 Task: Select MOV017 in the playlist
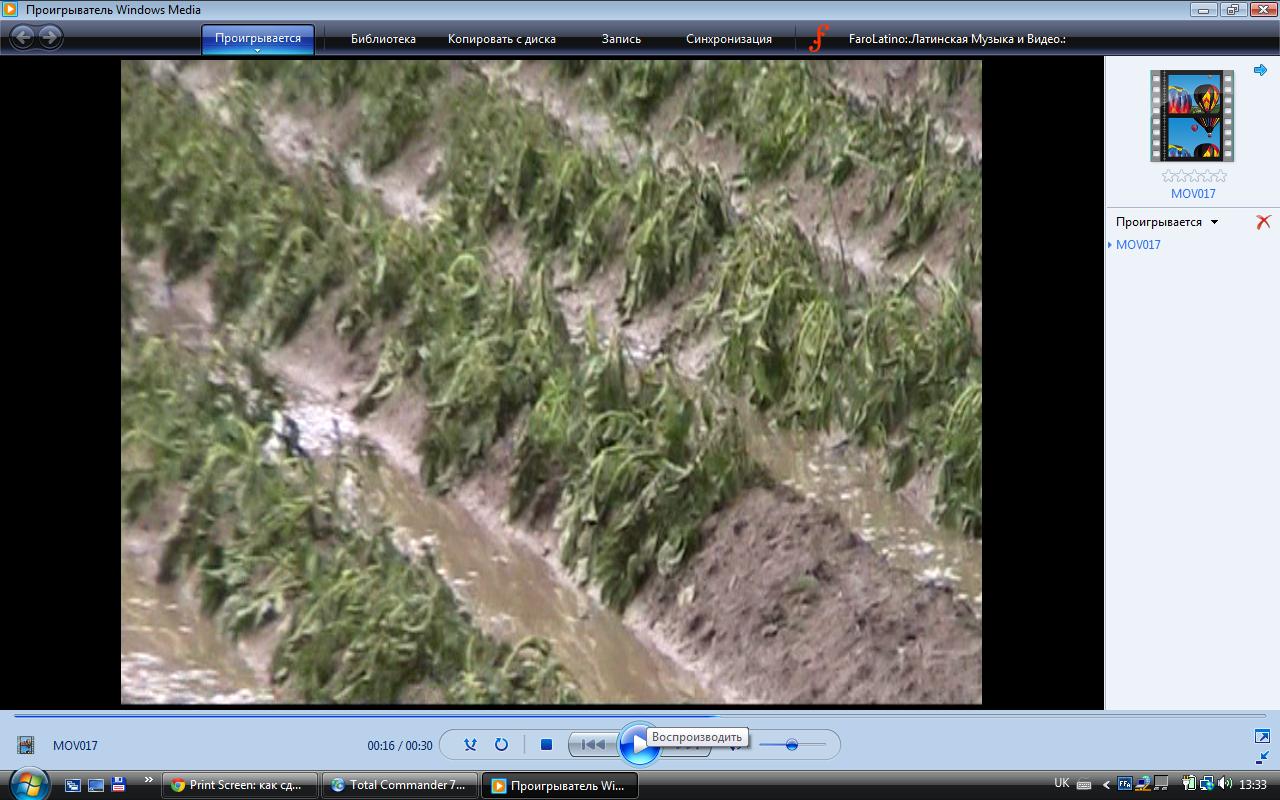(1138, 245)
